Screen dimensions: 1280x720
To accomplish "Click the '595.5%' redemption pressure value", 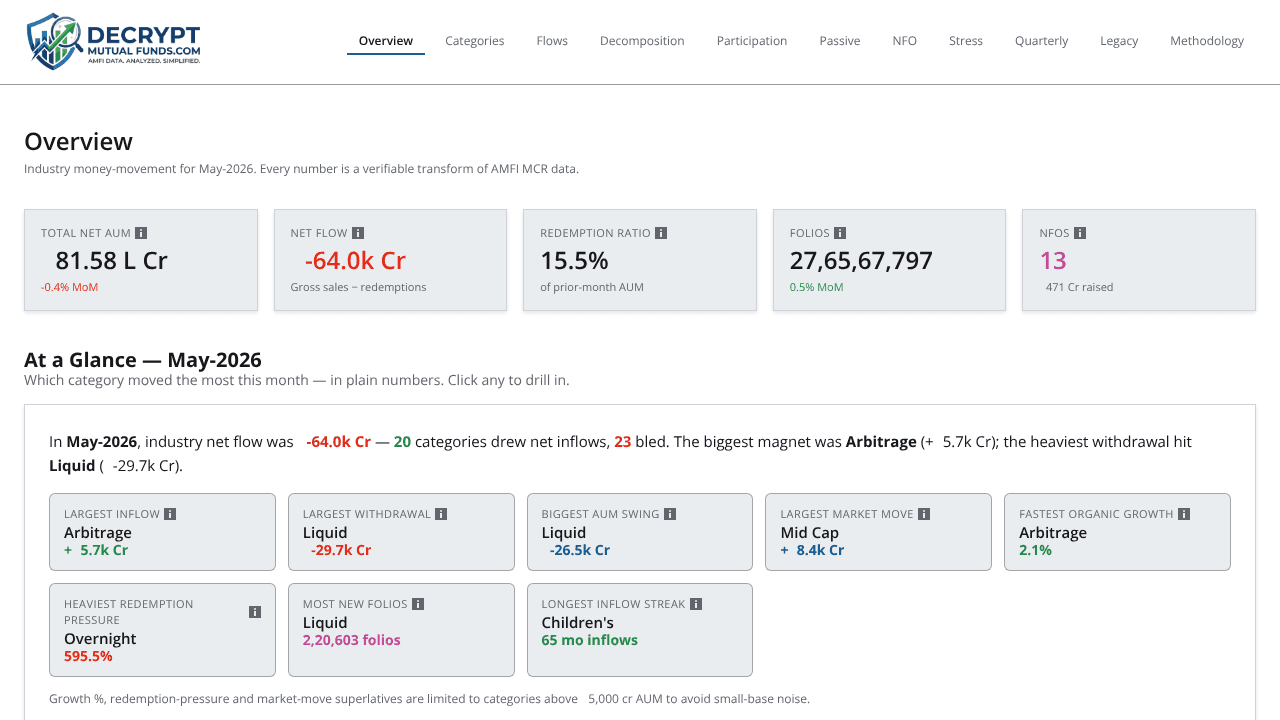I will (x=88, y=656).
